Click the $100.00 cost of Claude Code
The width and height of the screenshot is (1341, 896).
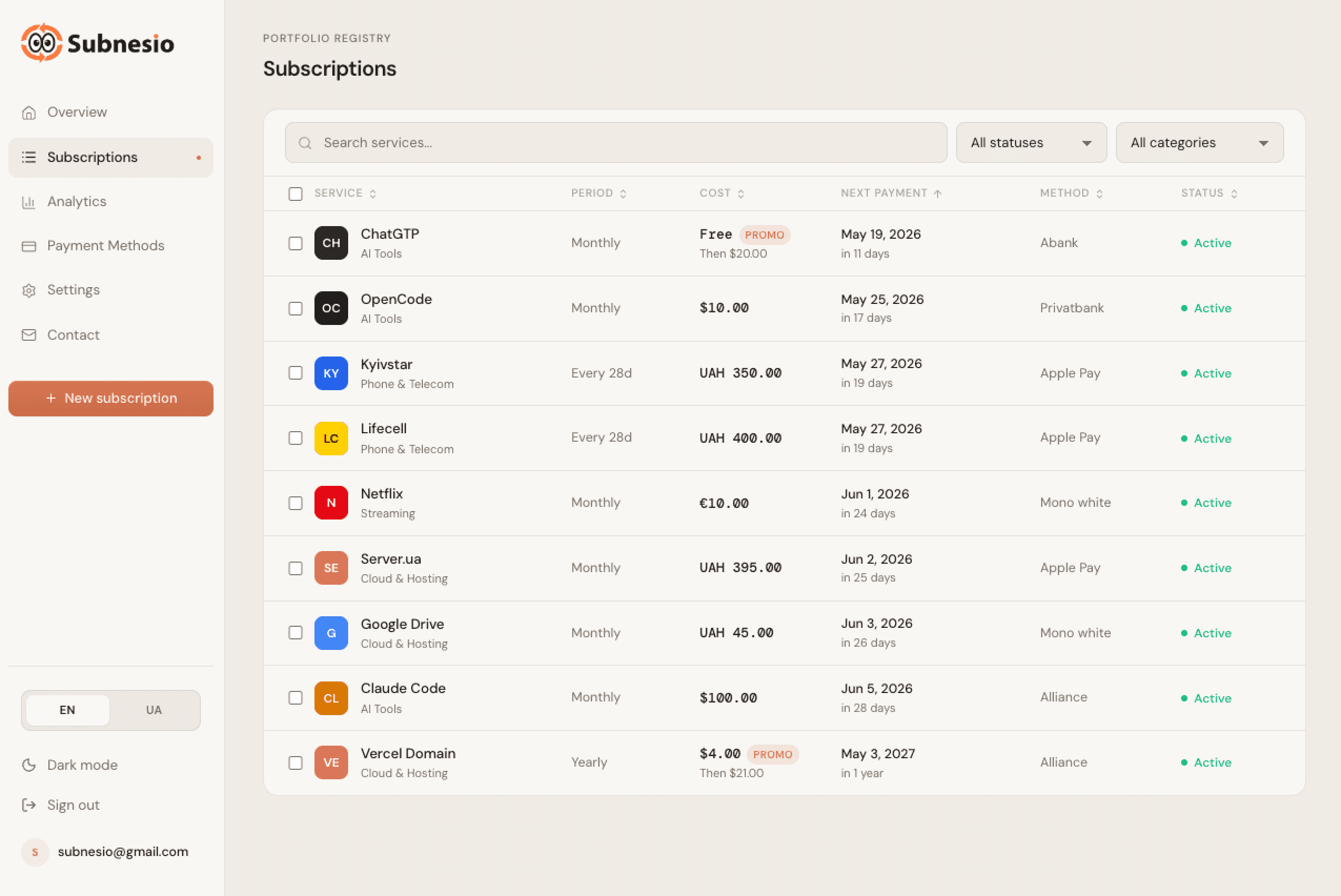(x=728, y=698)
